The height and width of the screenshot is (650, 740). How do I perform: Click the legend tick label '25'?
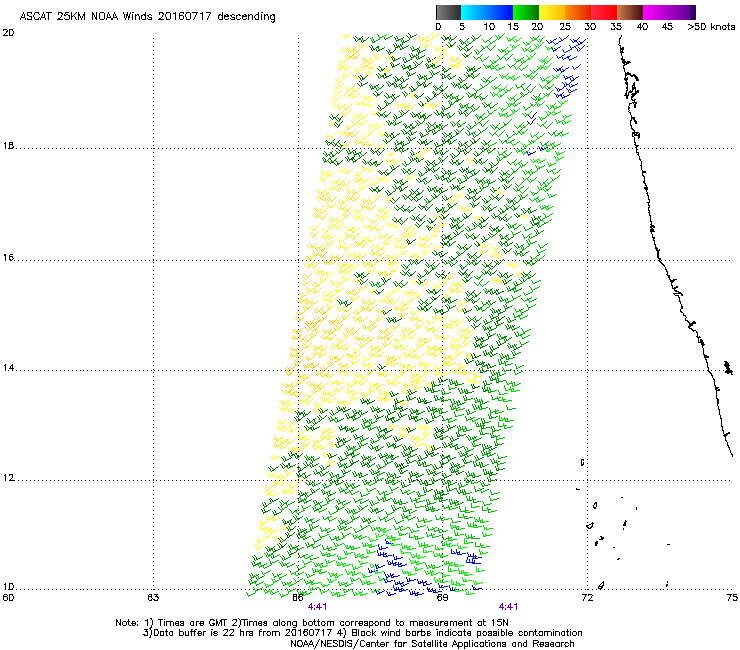point(565,26)
